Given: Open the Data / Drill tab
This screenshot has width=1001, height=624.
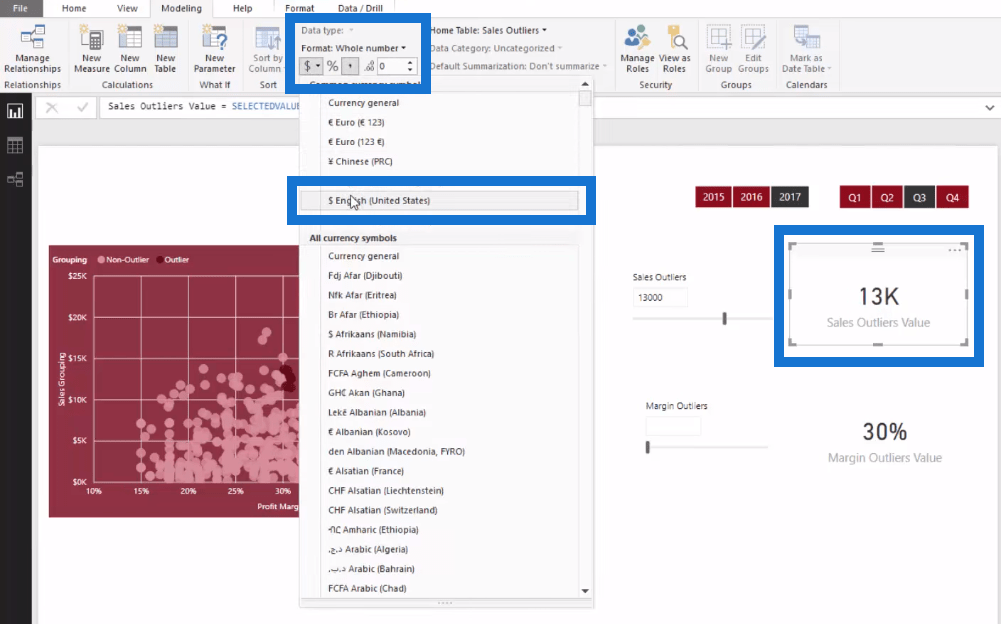Looking at the screenshot, I should pos(360,8).
